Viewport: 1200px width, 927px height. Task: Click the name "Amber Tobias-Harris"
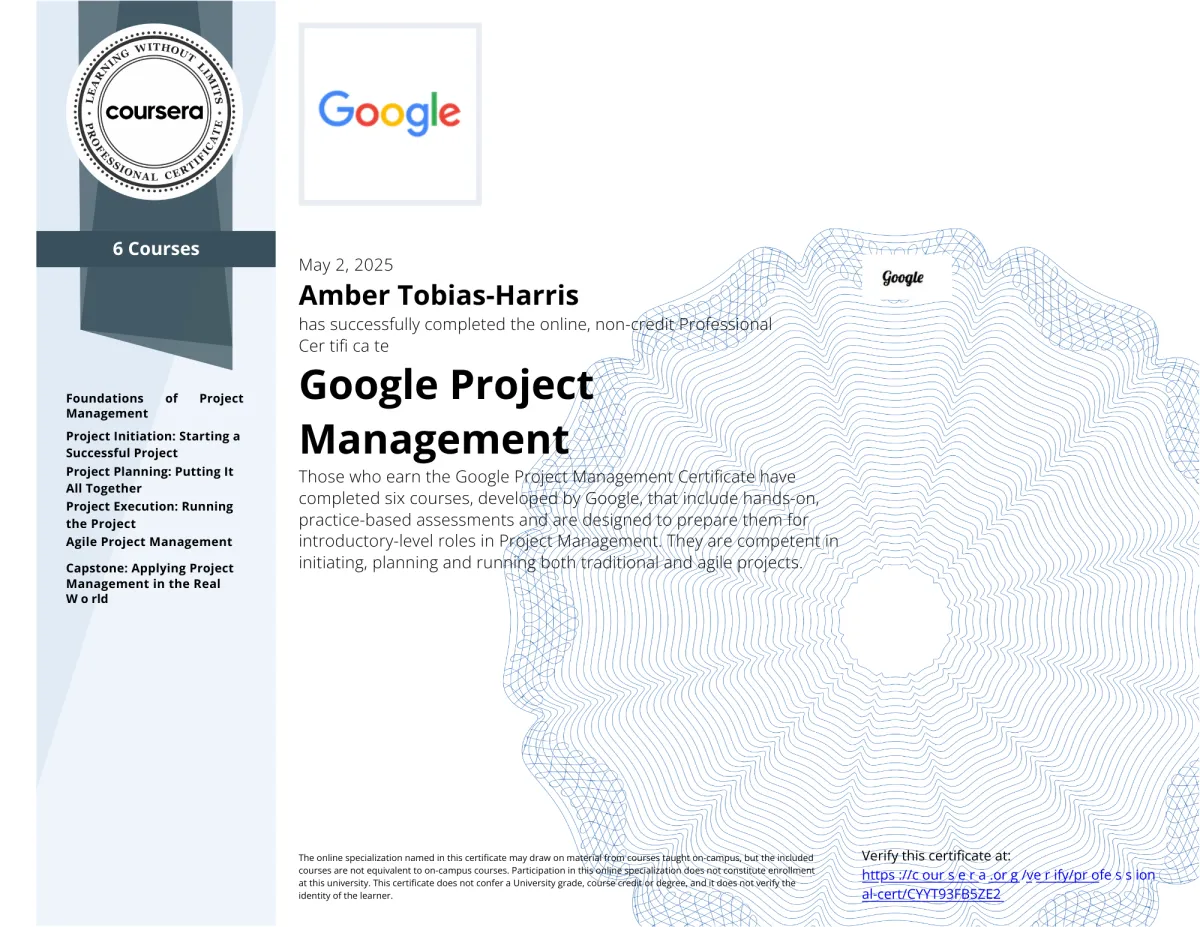click(439, 295)
